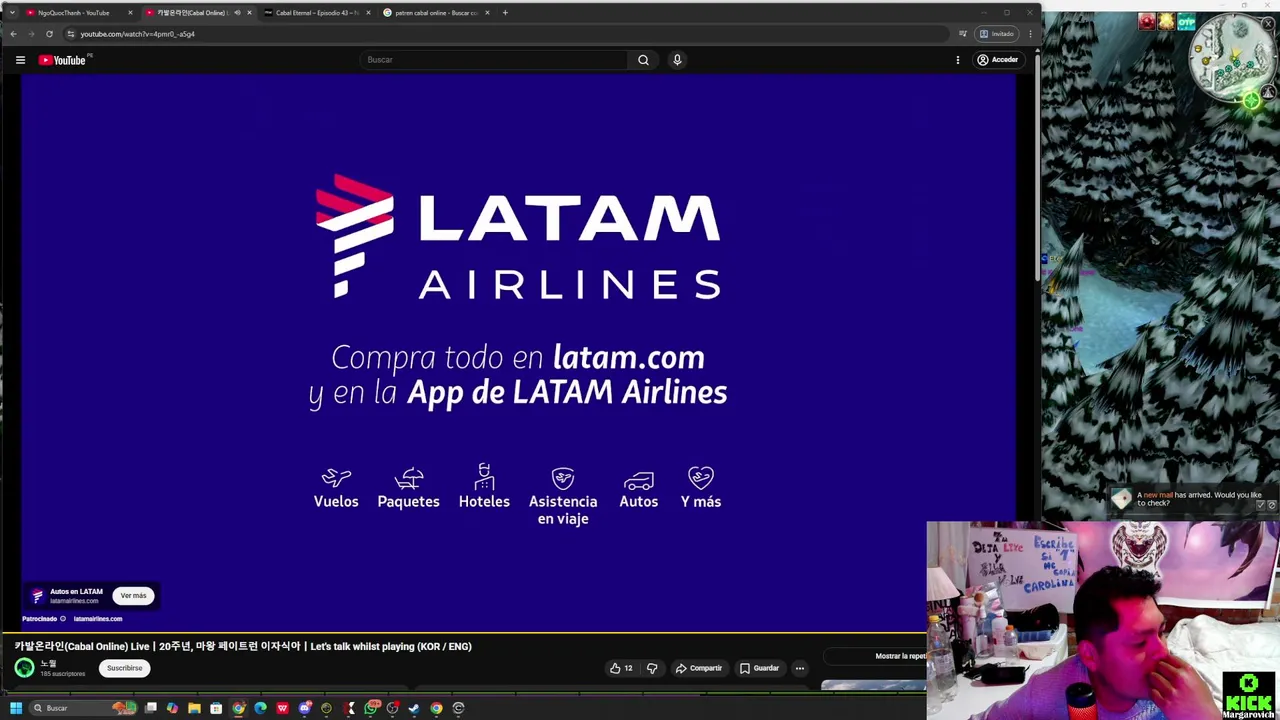The width and height of the screenshot is (1280, 720).
Task: Reload the page with the refresh icon
Action: click(49, 34)
